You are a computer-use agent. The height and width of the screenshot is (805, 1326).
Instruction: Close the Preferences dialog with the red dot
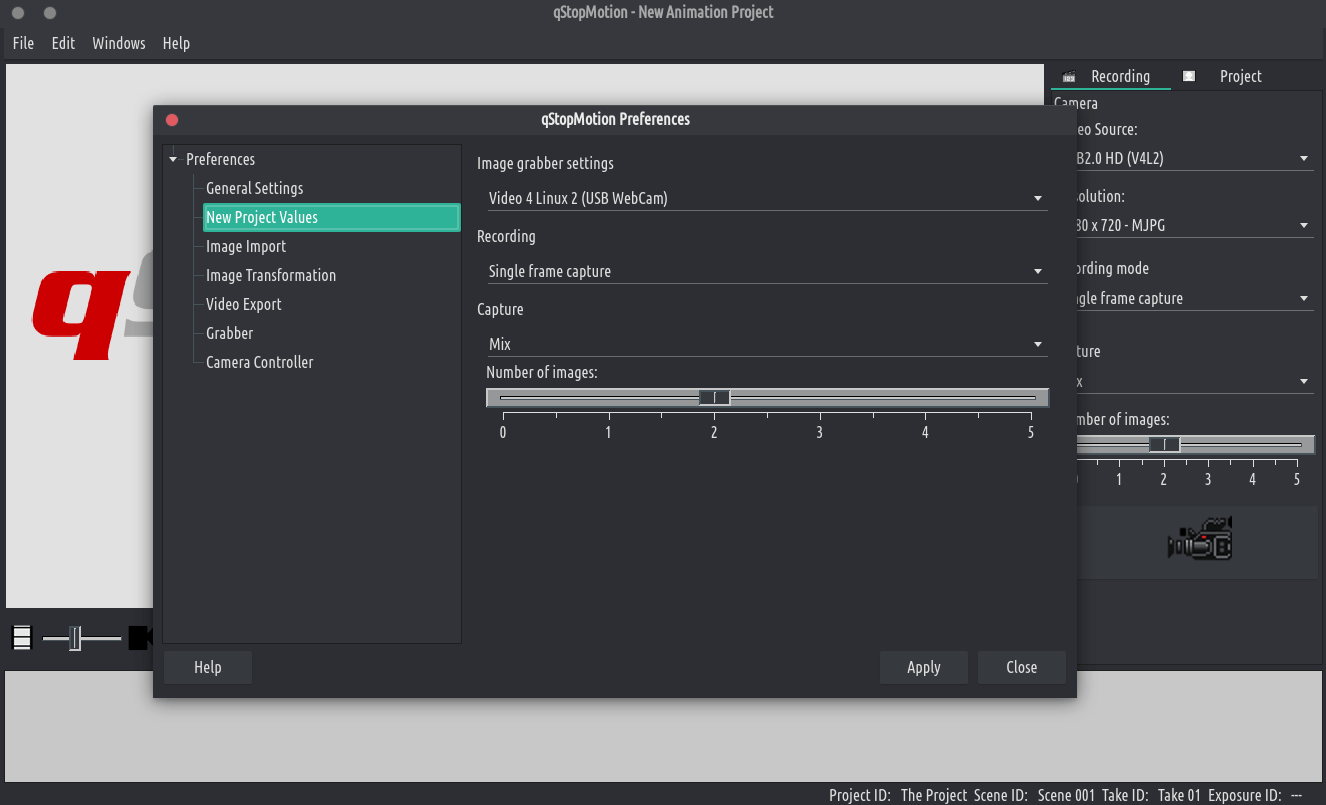click(x=172, y=119)
